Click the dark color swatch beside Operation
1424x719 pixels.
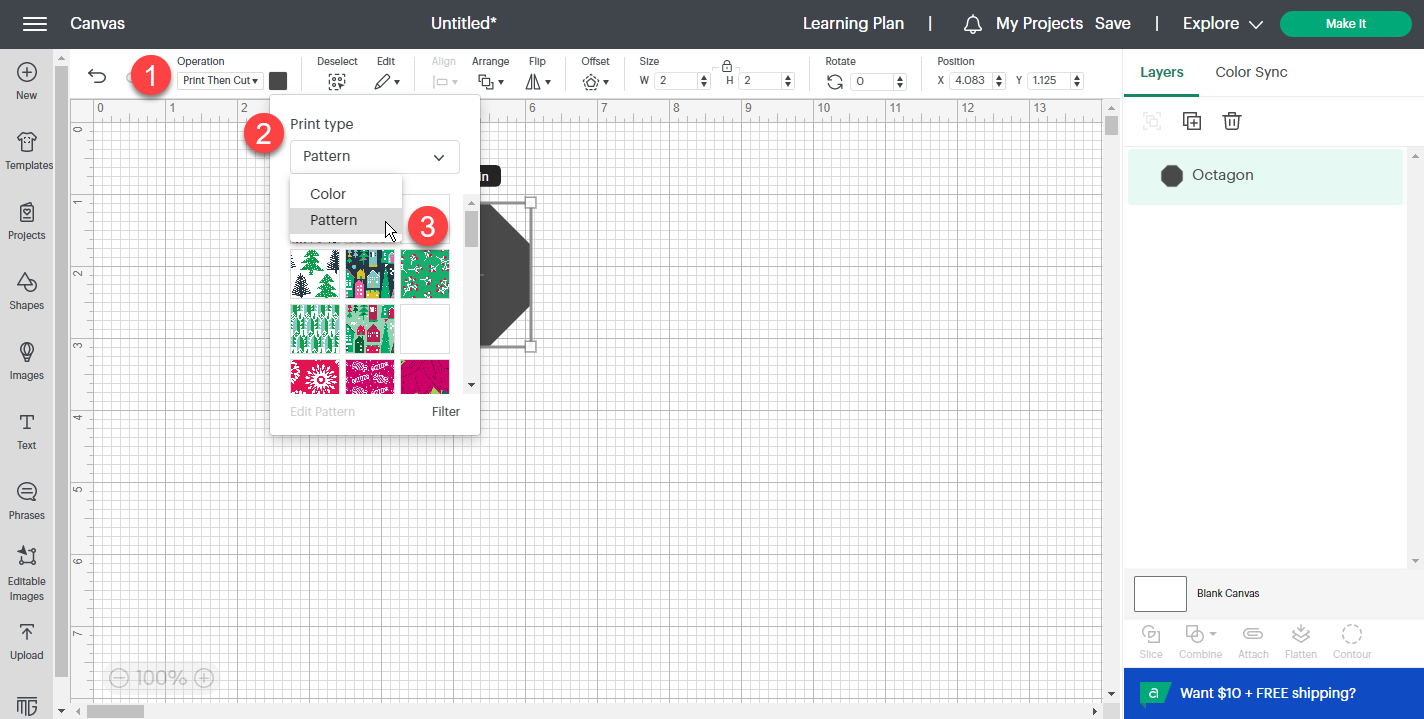click(278, 81)
